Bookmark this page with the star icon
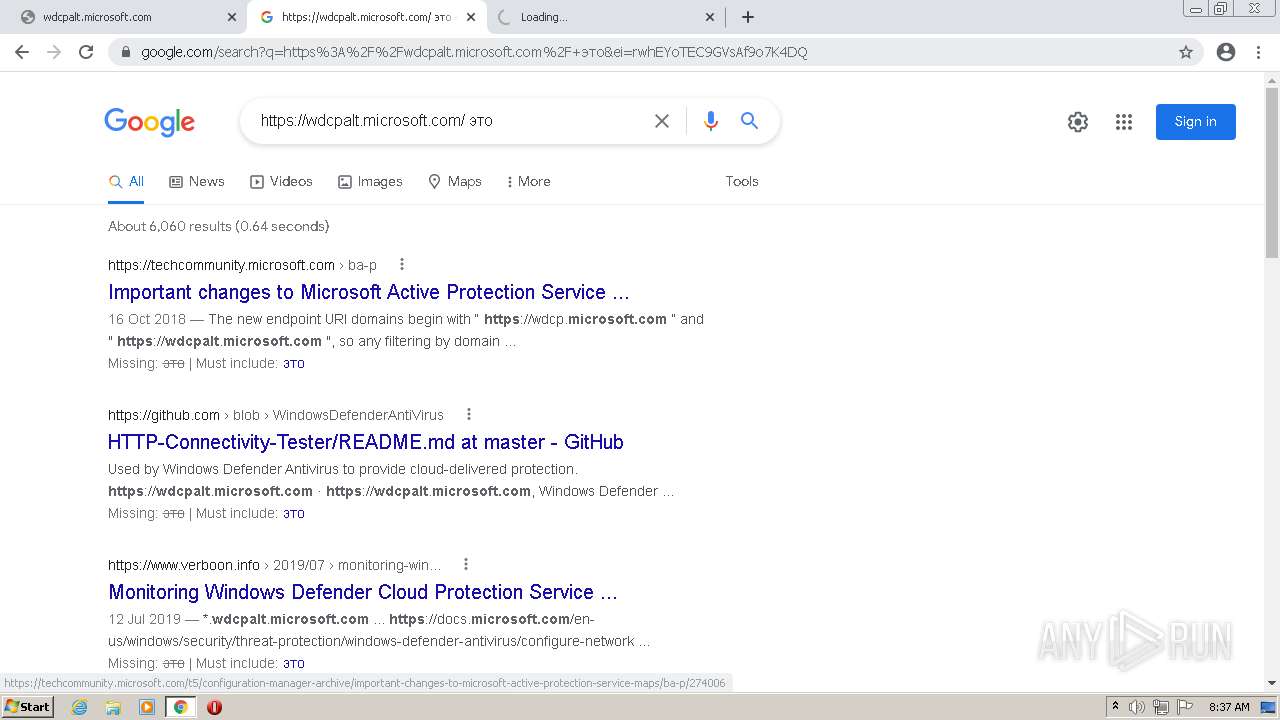 1186,52
